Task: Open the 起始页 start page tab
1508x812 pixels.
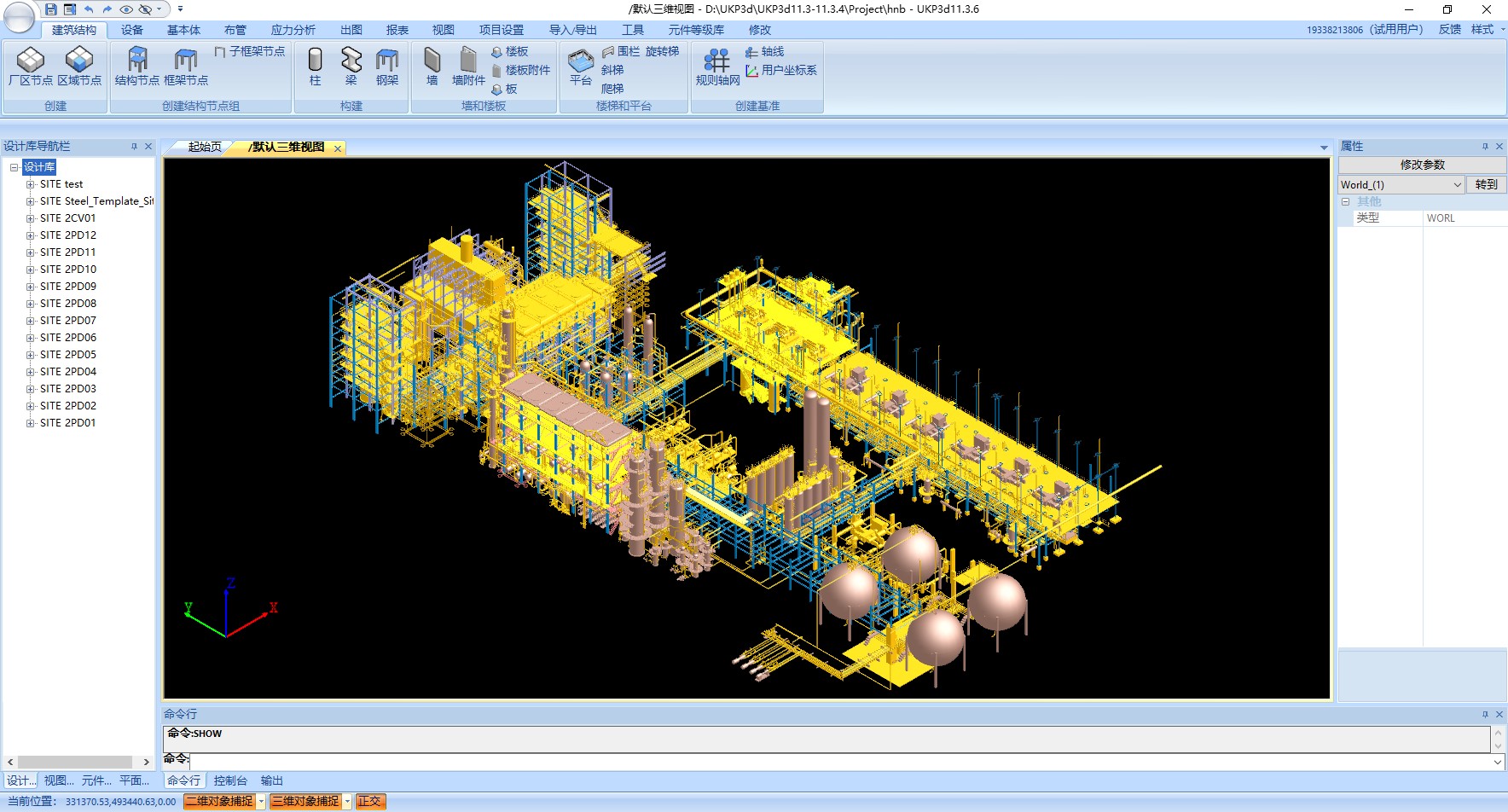Action: [205, 147]
